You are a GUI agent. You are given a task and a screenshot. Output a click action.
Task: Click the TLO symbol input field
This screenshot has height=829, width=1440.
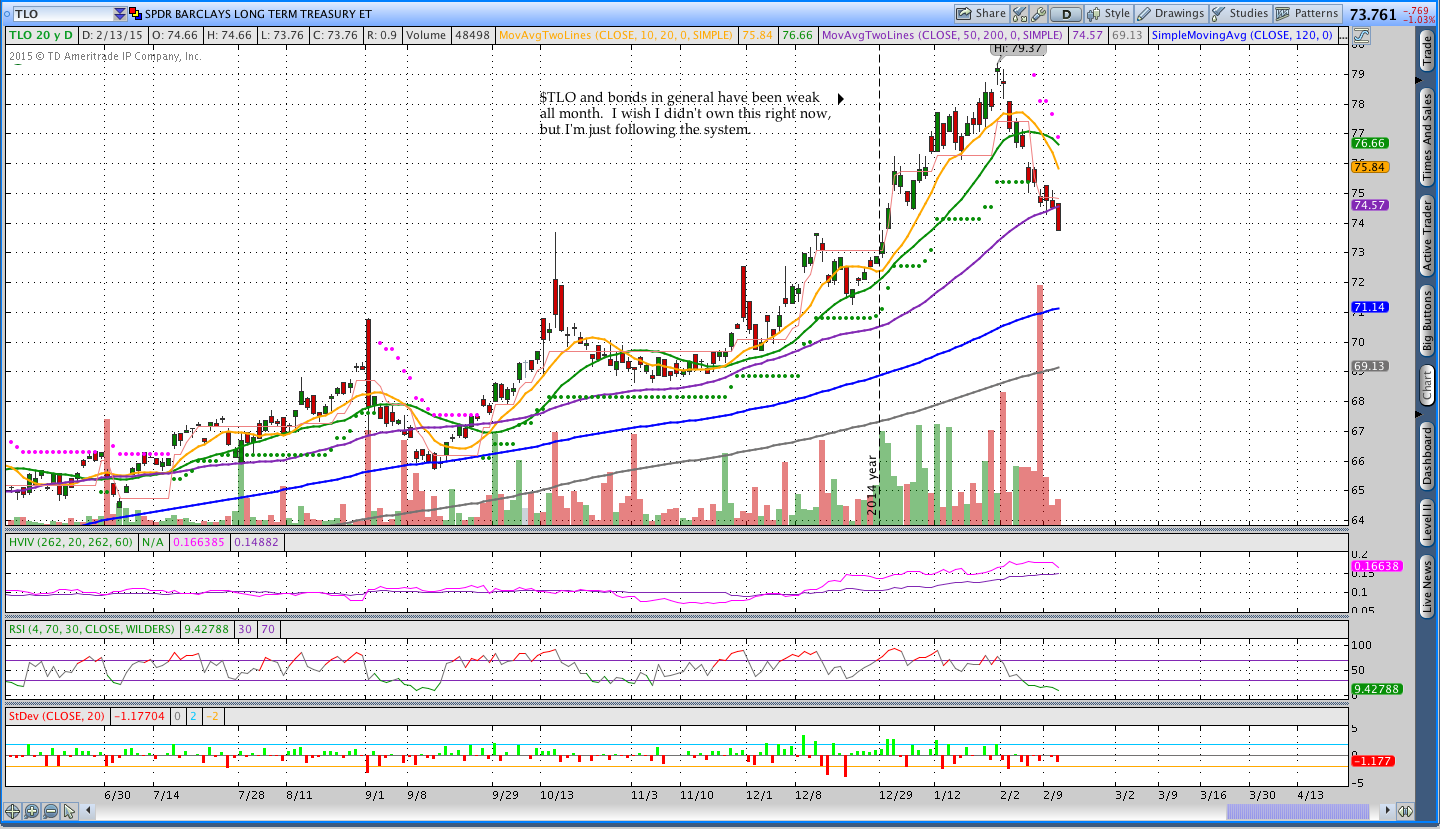pyautogui.click(x=62, y=14)
